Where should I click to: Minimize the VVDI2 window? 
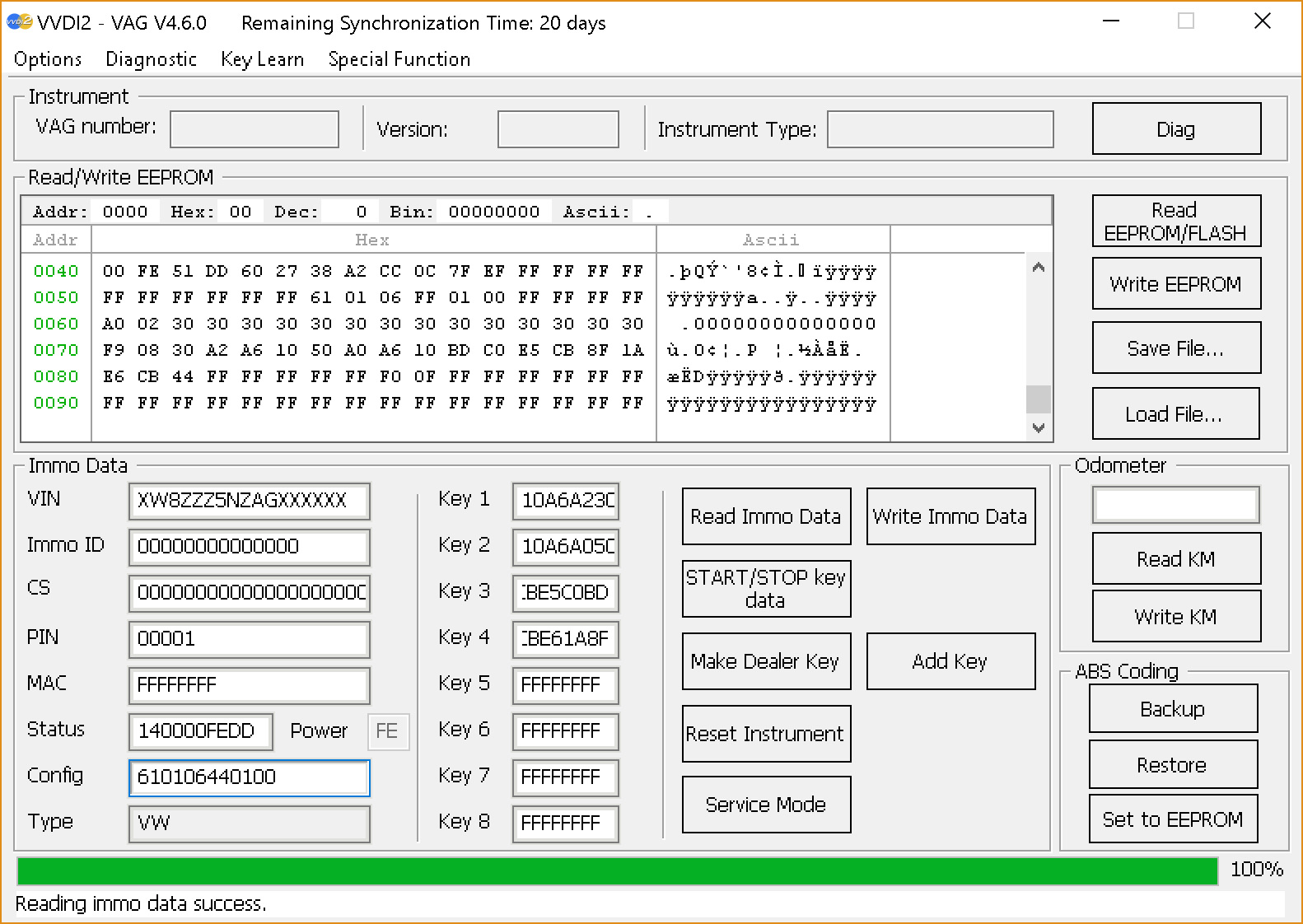click(1111, 21)
